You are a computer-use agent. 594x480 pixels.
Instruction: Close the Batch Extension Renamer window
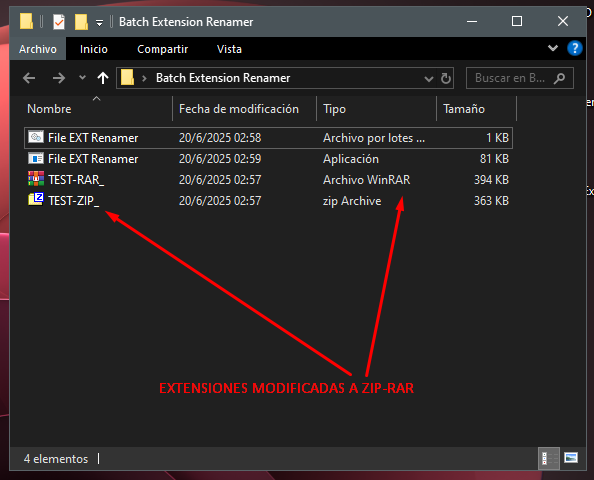pyautogui.click(x=563, y=21)
